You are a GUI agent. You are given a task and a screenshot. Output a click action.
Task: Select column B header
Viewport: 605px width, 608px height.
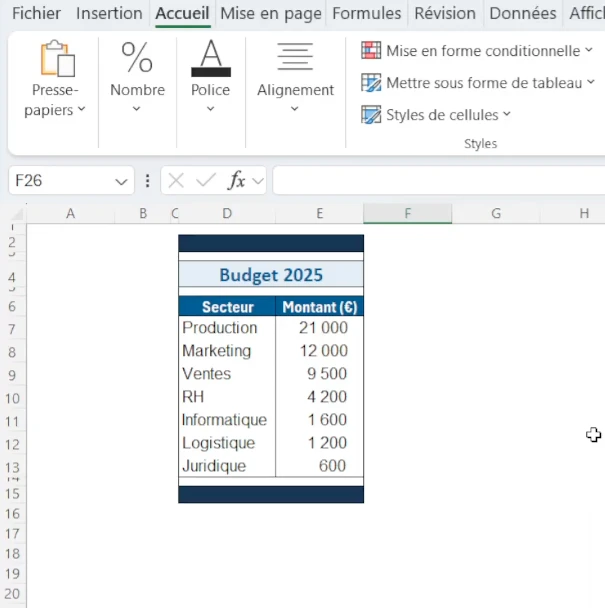click(143, 213)
